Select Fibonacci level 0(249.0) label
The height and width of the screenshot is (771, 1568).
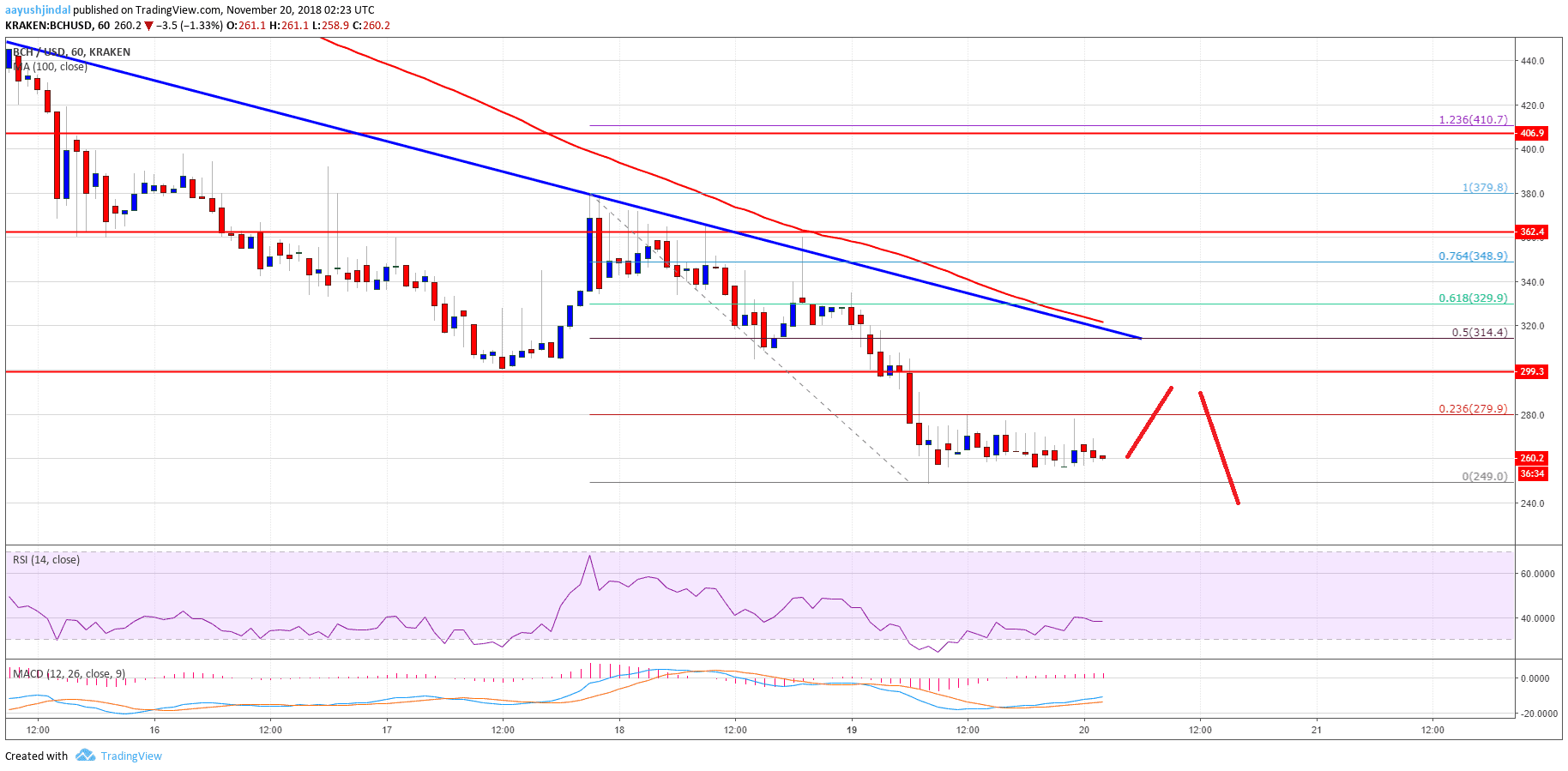click(1485, 476)
